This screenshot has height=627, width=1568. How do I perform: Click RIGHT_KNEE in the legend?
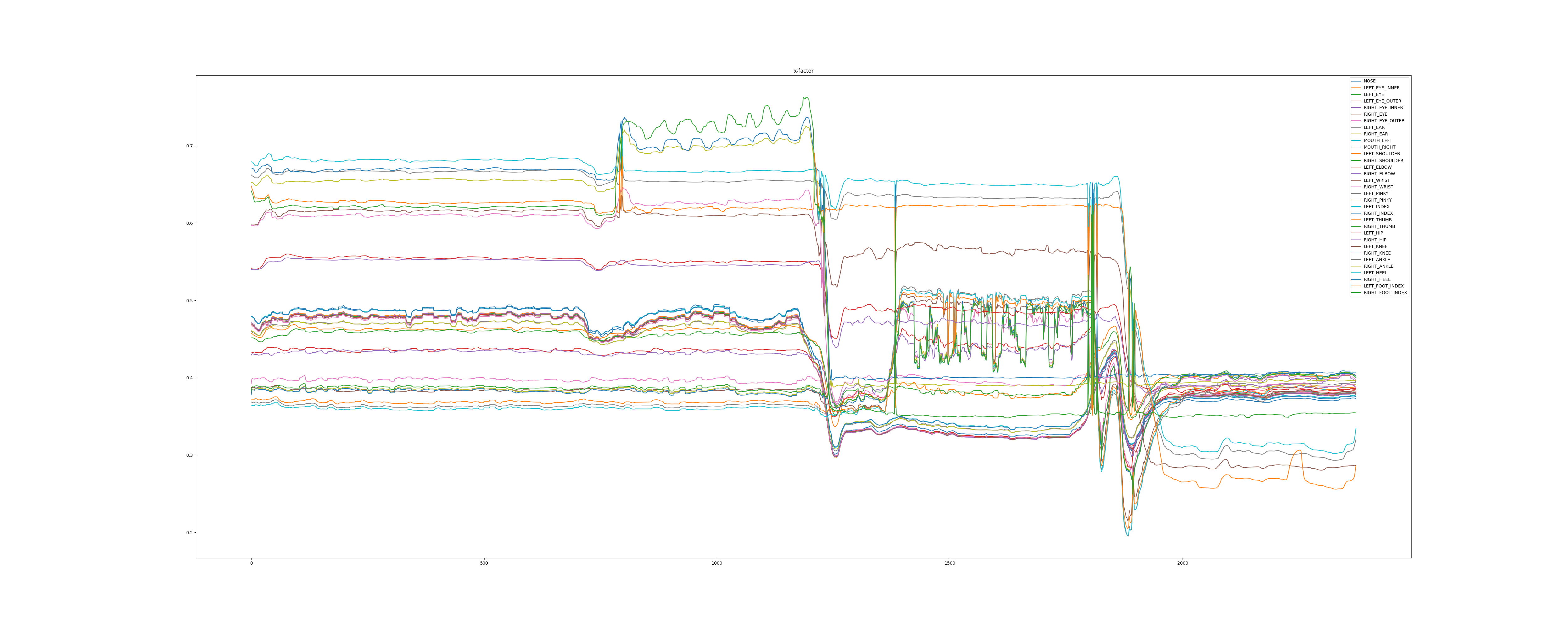[x=1377, y=253]
